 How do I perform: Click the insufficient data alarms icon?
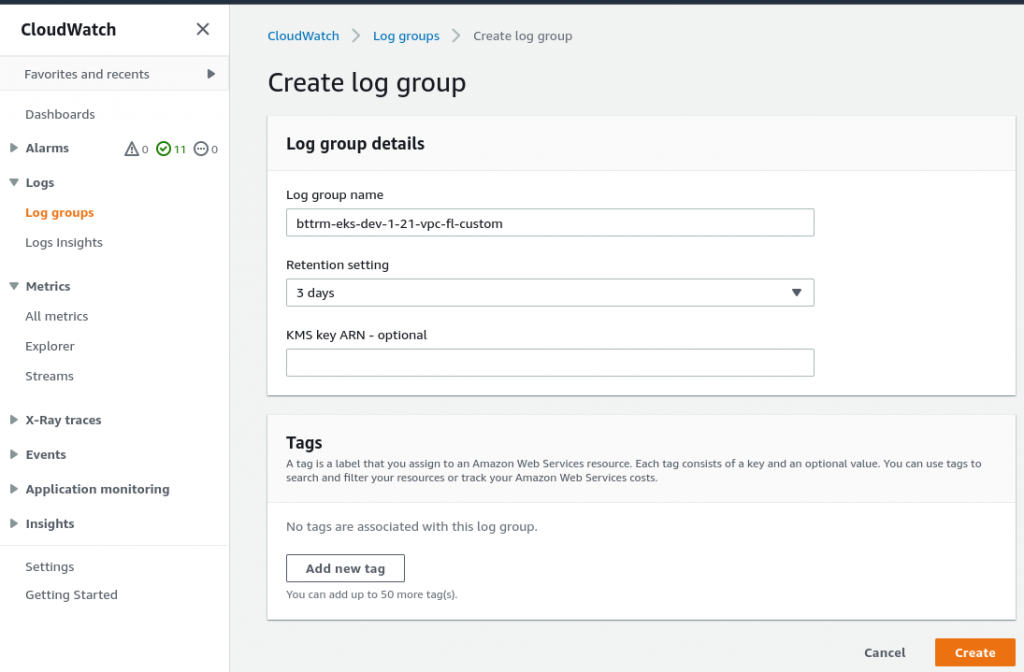point(199,148)
